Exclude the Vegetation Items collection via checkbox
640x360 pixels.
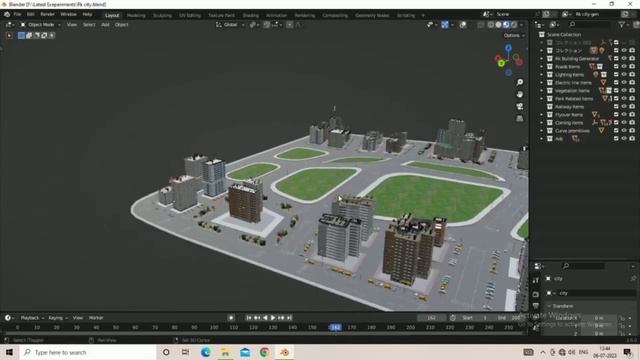616,91
